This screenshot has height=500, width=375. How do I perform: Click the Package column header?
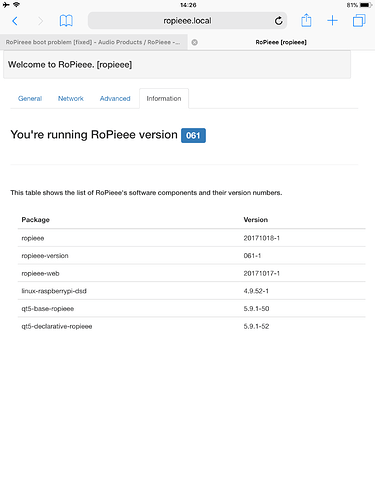36,220
